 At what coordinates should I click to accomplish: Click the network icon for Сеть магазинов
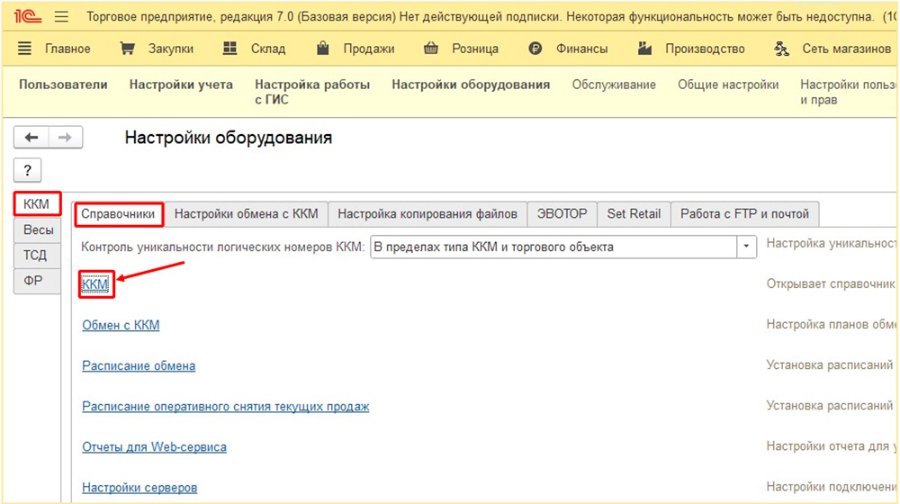tap(781, 49)
